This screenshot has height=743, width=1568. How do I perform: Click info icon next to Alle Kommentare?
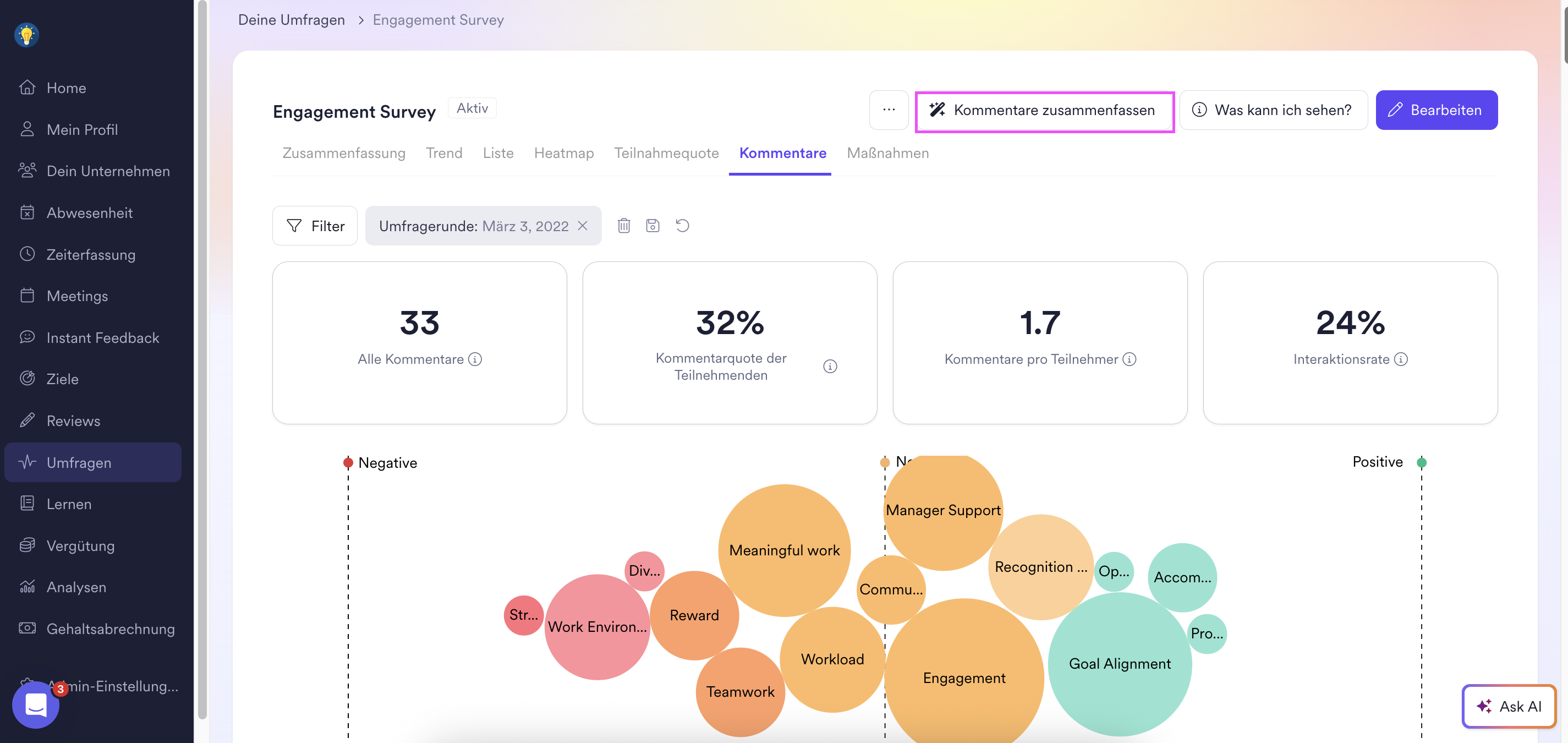click(475, 359)
